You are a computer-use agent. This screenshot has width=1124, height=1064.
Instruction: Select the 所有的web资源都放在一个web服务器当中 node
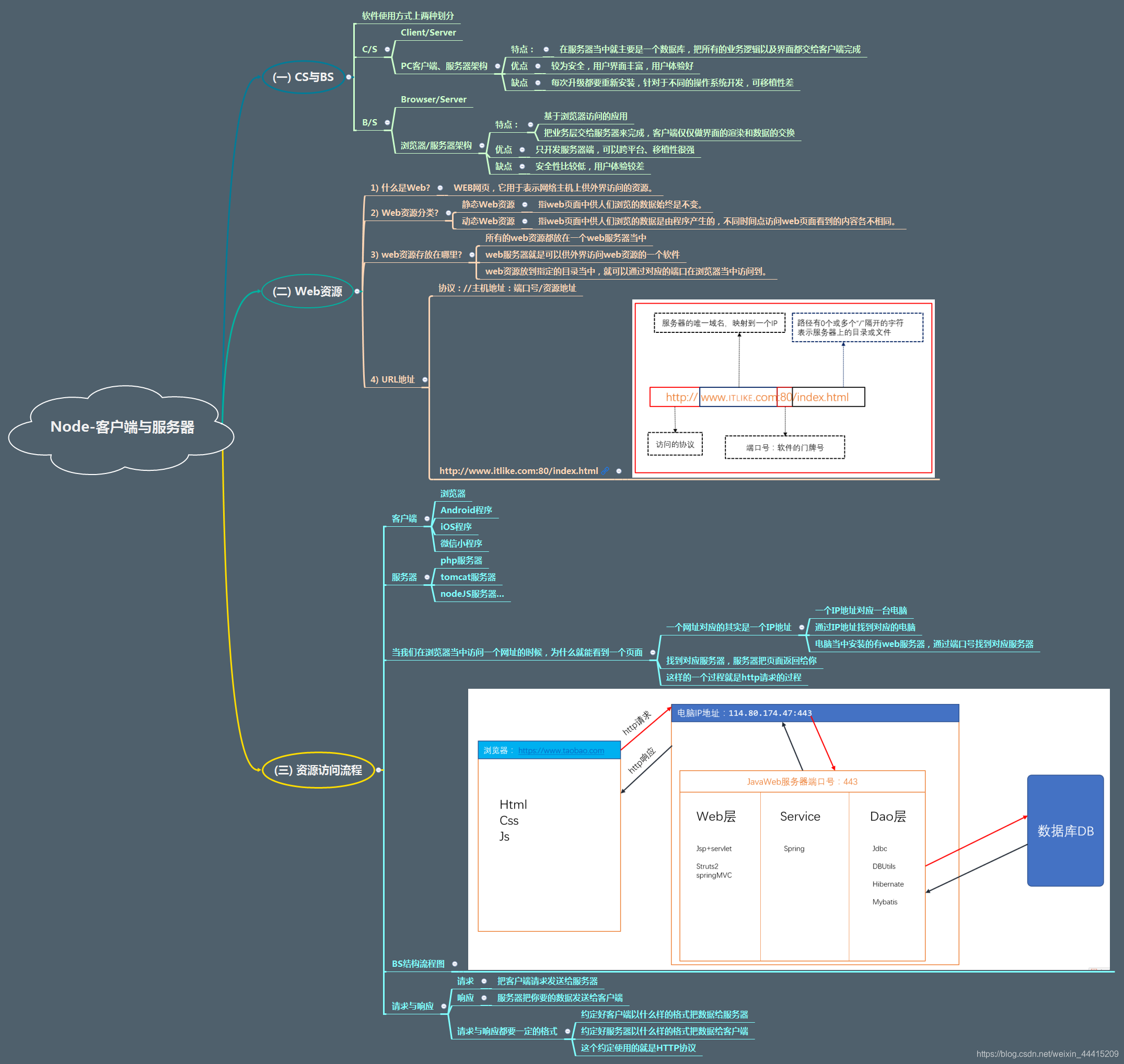[565, 238]
